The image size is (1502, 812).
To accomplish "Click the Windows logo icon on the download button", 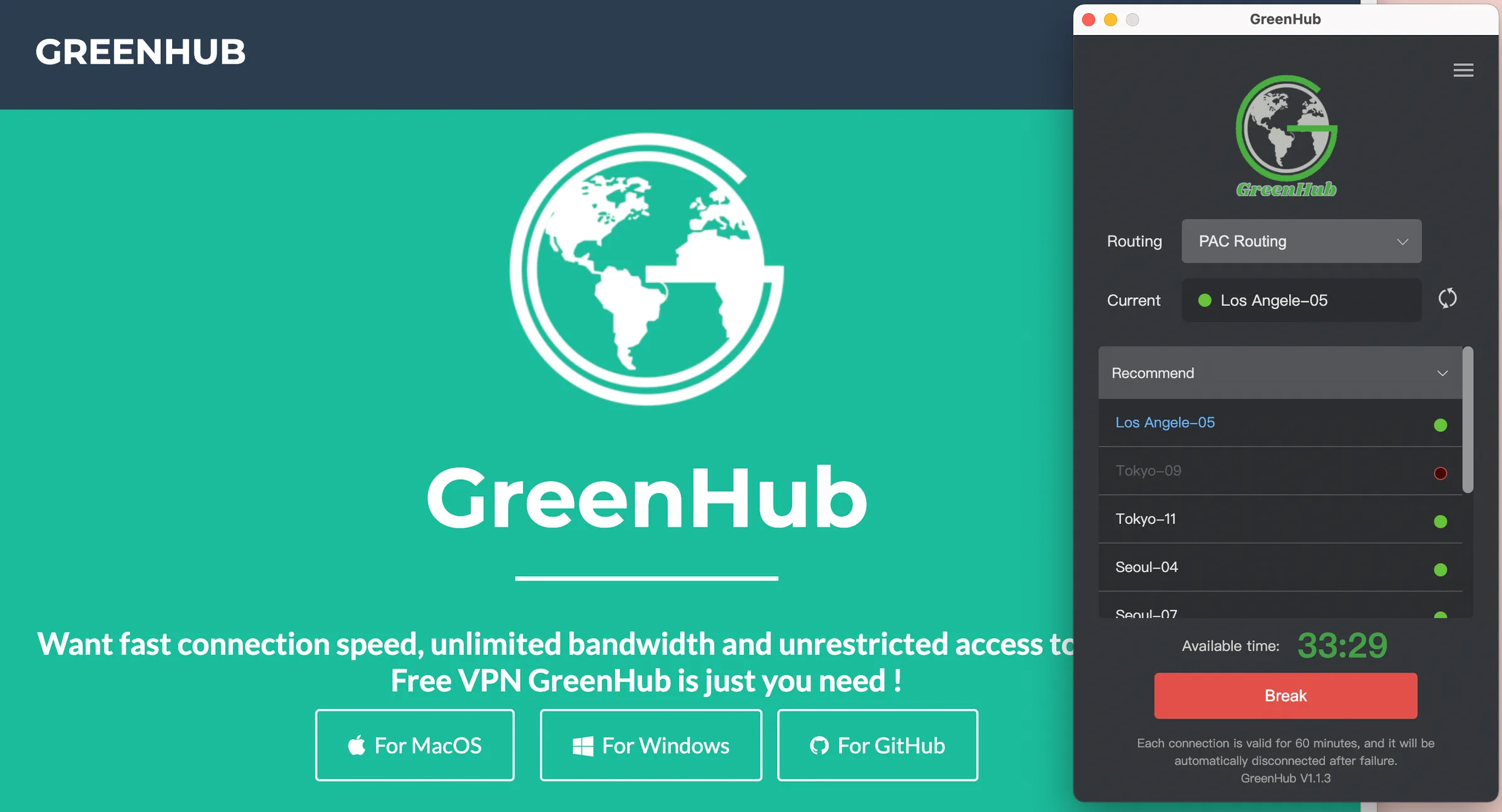I will point(583,744).
